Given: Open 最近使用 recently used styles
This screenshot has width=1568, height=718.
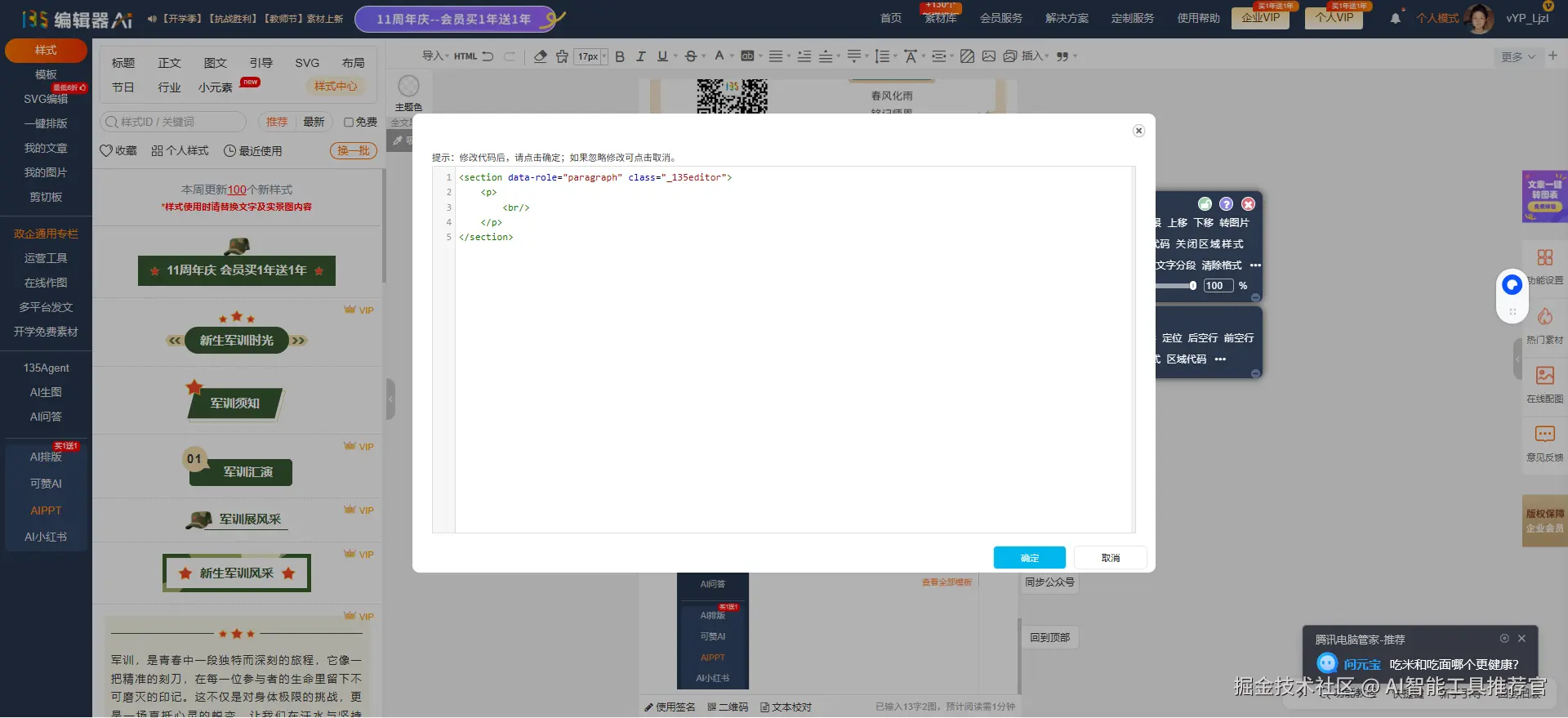Looking at the screenshot, I should pyautogui.click(x=253, y=151).
